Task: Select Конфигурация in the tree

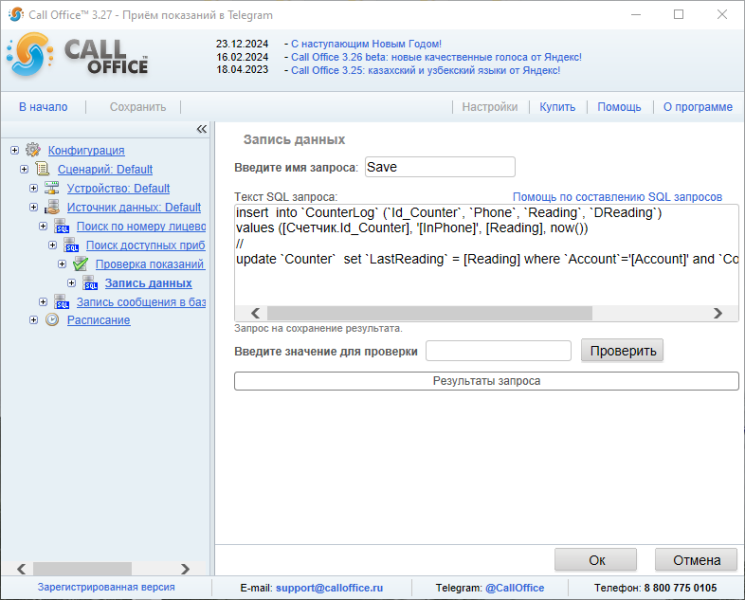Action: [86, 150]
